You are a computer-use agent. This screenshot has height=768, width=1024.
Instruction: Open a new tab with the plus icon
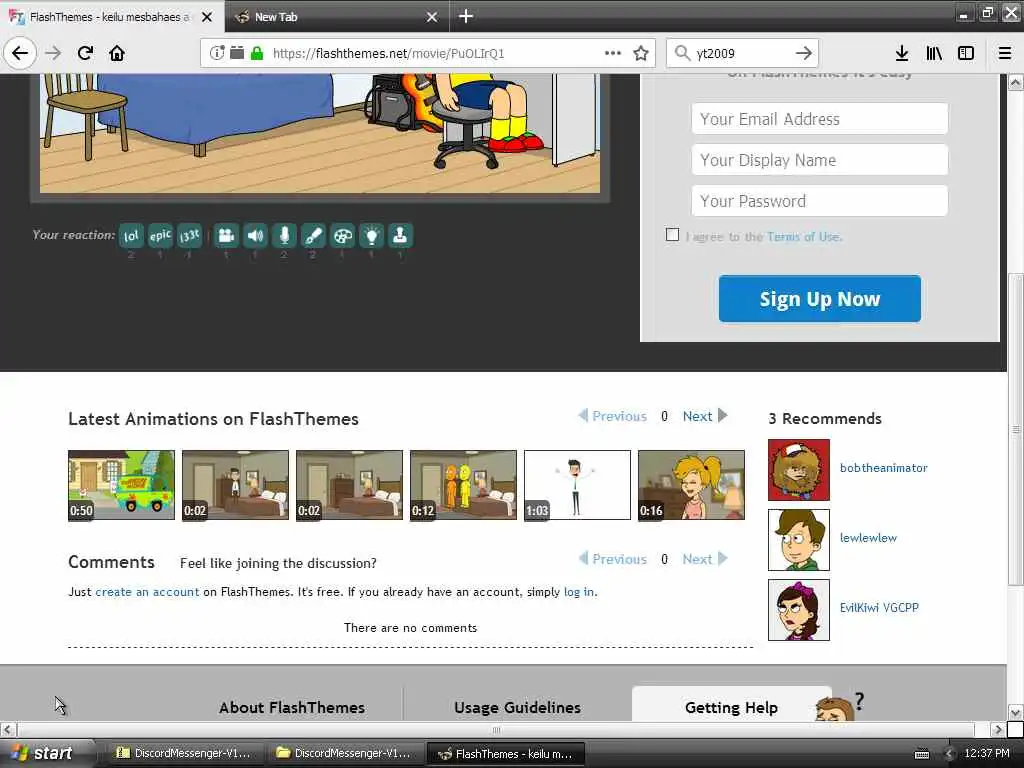[466, 16]
